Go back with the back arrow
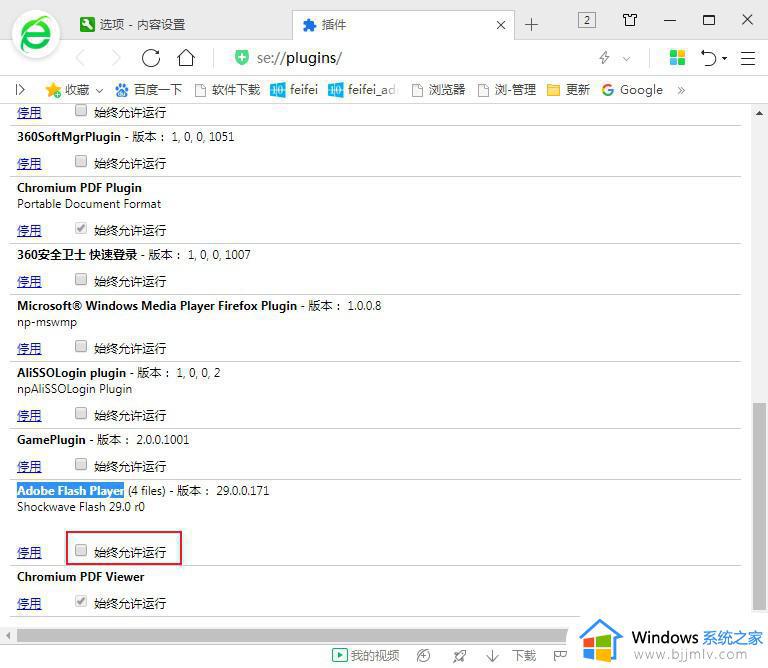This screenshot has width=768, height=668. point(81,58)
